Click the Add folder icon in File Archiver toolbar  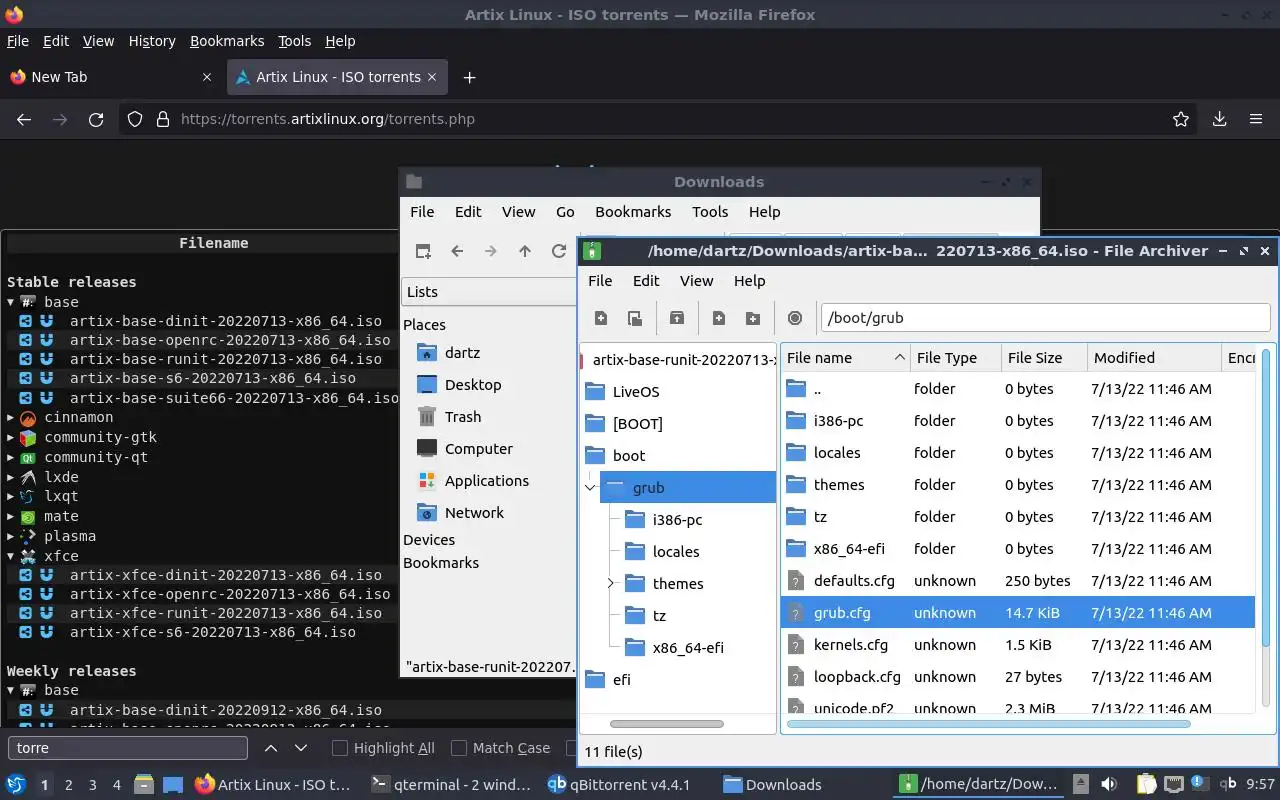[753, 318]
